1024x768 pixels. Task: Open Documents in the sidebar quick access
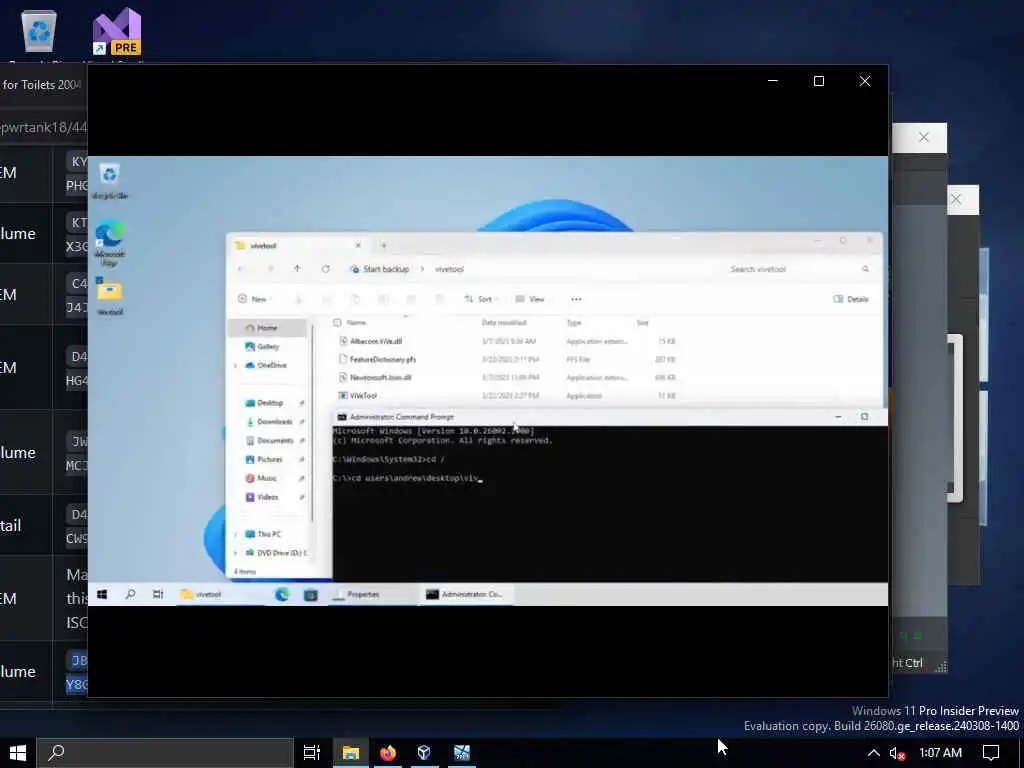click(x=274, y=441)
